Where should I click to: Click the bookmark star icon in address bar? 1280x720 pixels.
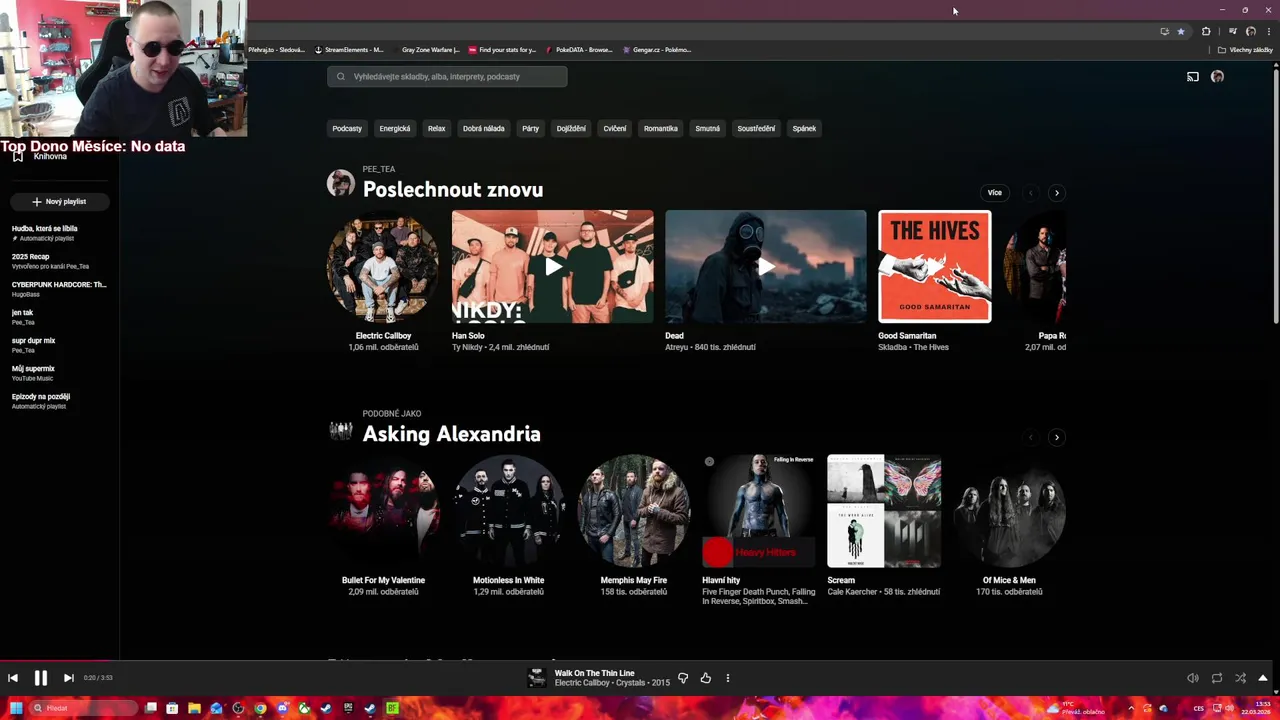(1181, 31)
